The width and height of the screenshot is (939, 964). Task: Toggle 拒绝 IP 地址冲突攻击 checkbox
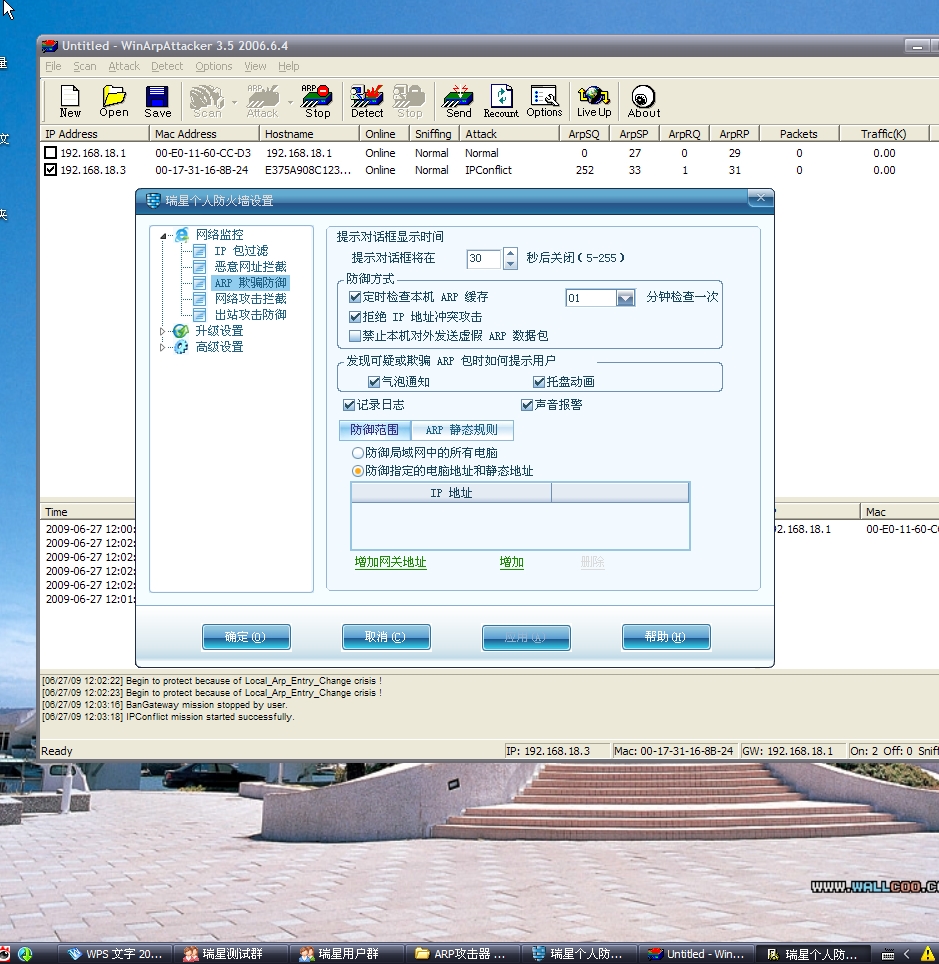click(355, 317)
